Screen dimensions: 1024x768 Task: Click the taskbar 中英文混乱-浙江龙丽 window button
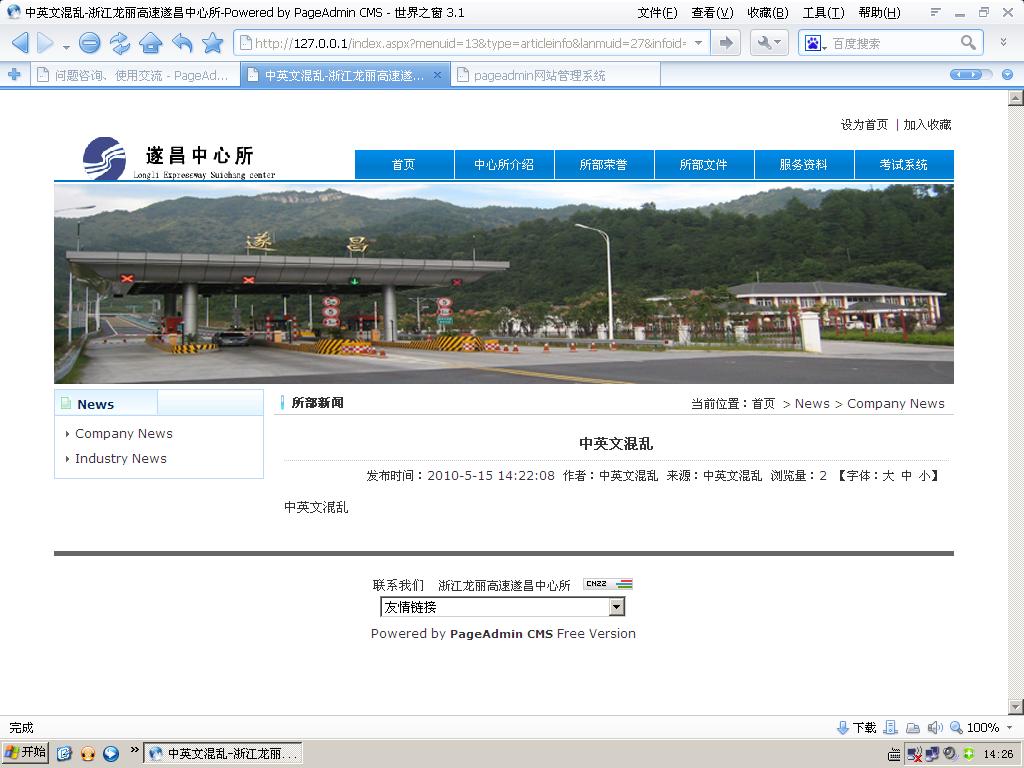223,753
